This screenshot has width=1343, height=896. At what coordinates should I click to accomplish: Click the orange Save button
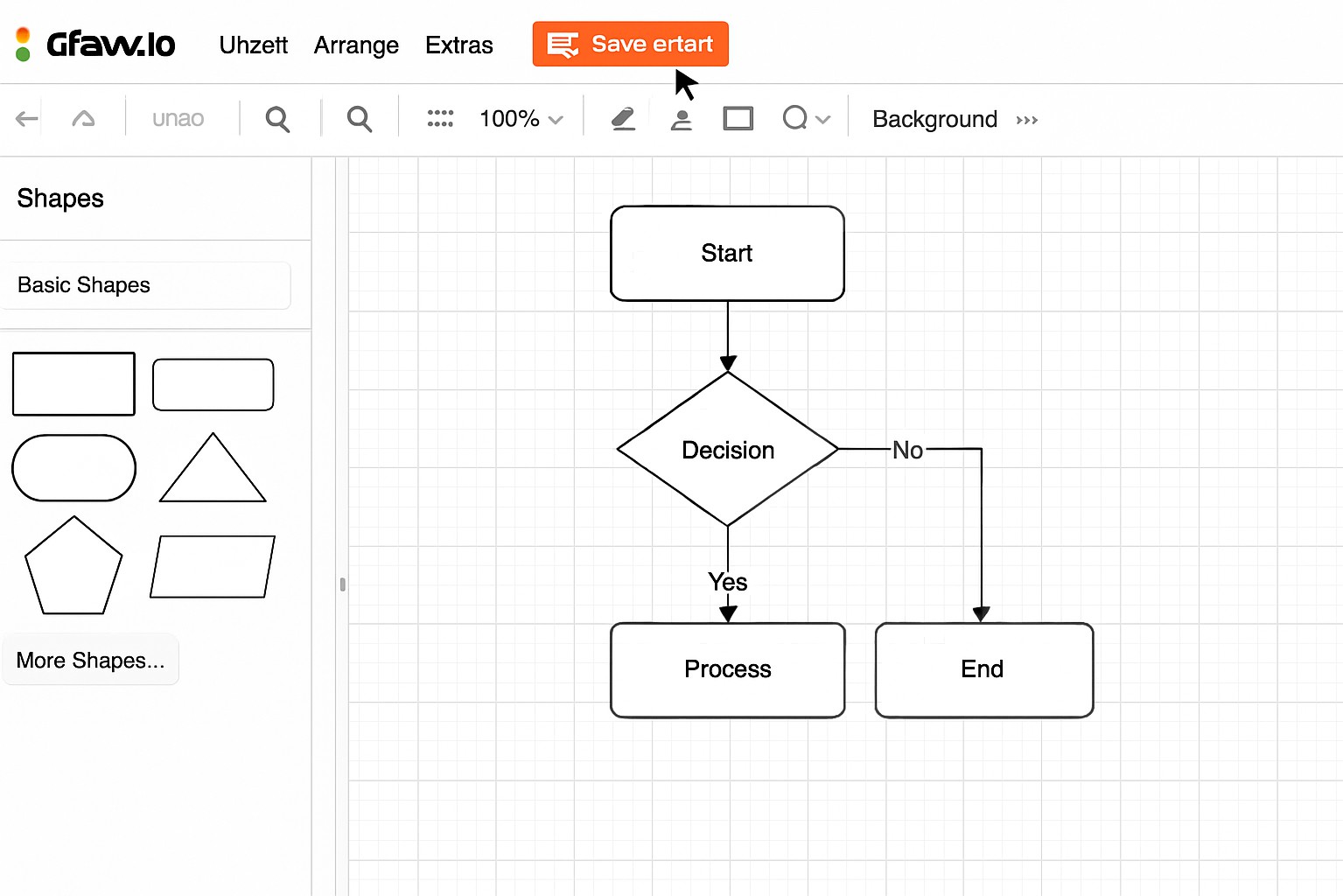pyautogui.click(x=630, y=44)
